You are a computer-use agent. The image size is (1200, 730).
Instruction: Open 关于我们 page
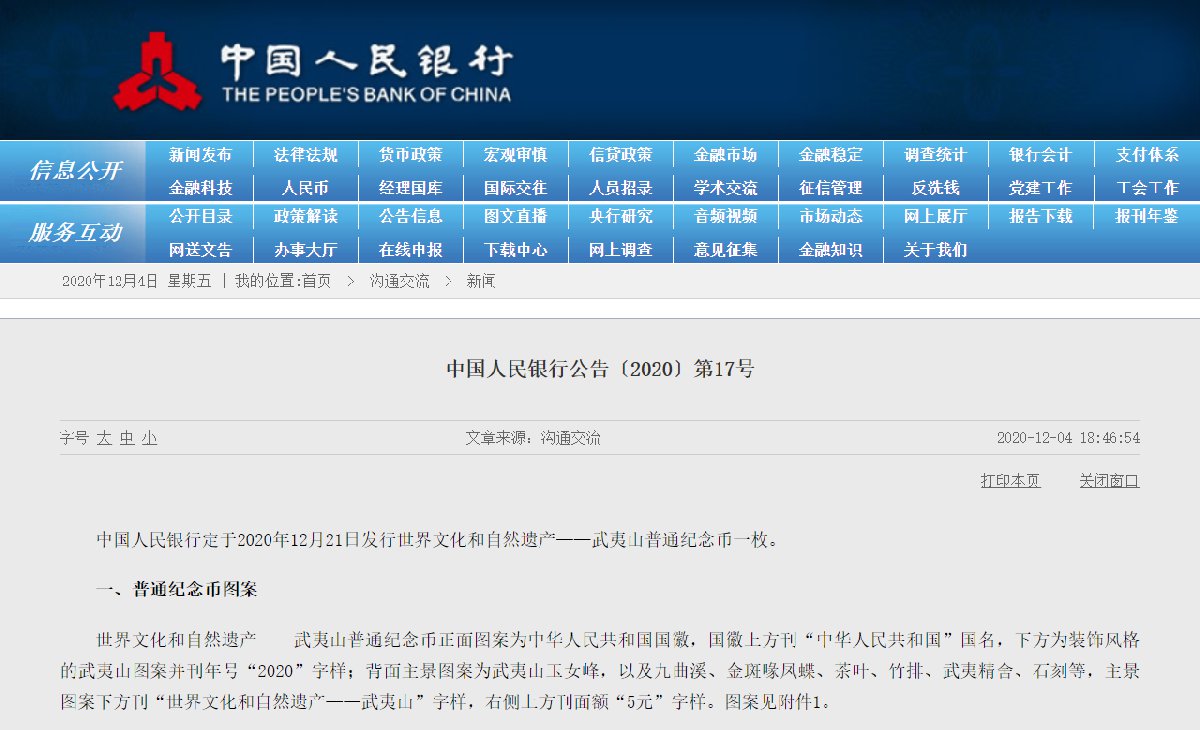(x=935, y=250)
